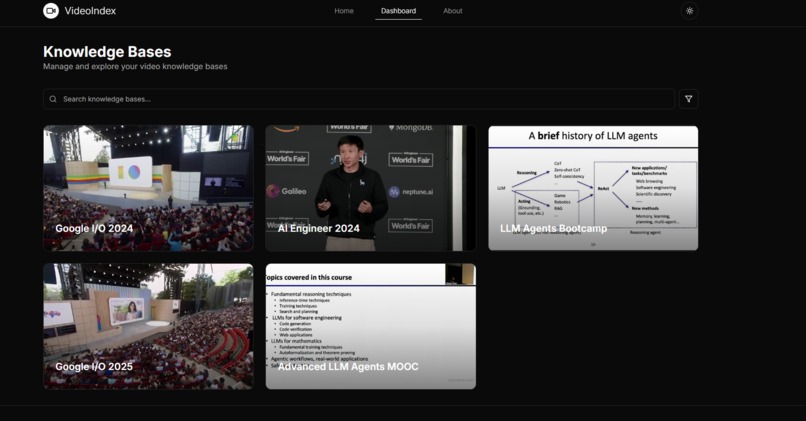Screen dimensions: 806x421
Task: Select the Dashboard nav tab
Action: click(398, 11)
